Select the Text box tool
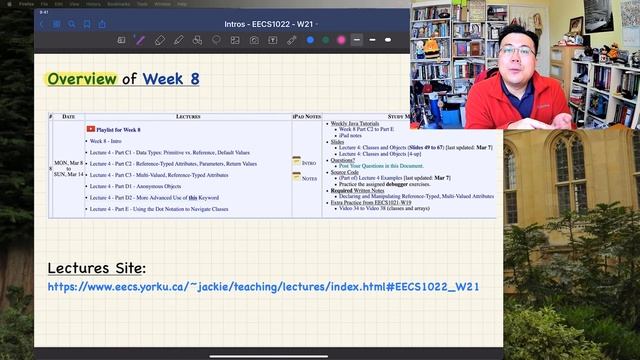The height and width of the screenshot is (360, 640). point(273,40)
